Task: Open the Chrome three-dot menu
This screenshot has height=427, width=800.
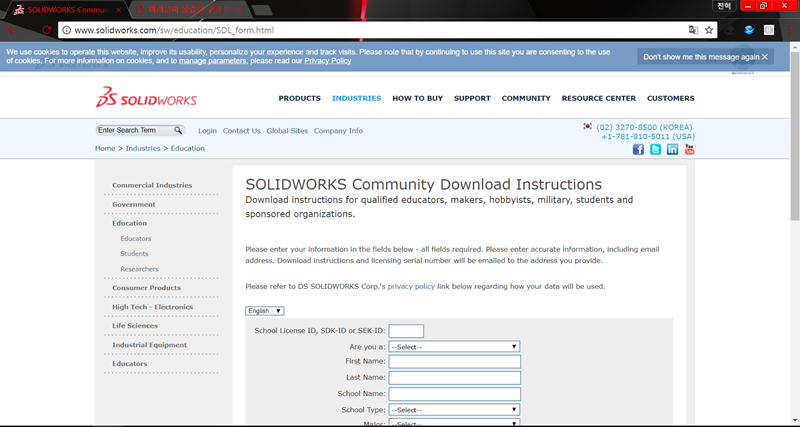Action: (x=789, y=30)
